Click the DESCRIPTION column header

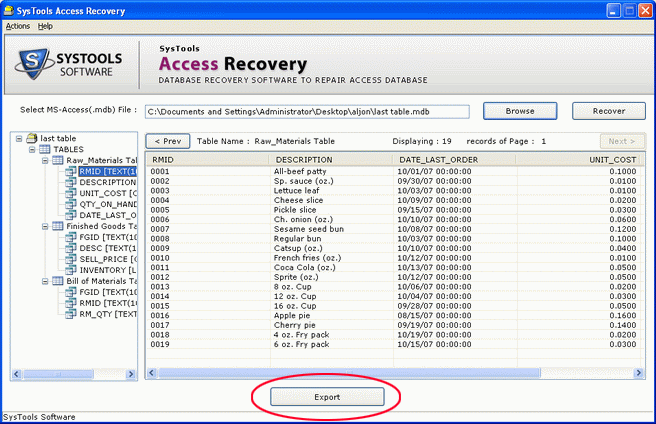click(x=331, y=159)
